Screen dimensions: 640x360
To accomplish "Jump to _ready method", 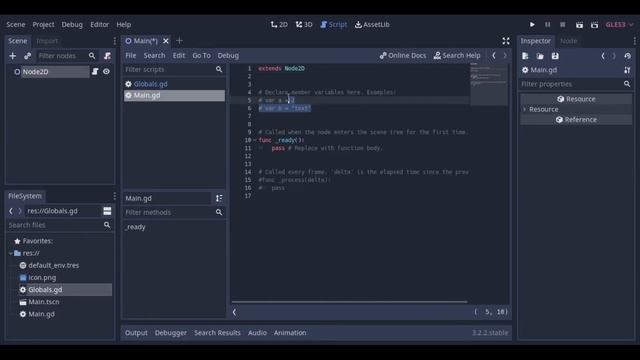I will [136, 227].
